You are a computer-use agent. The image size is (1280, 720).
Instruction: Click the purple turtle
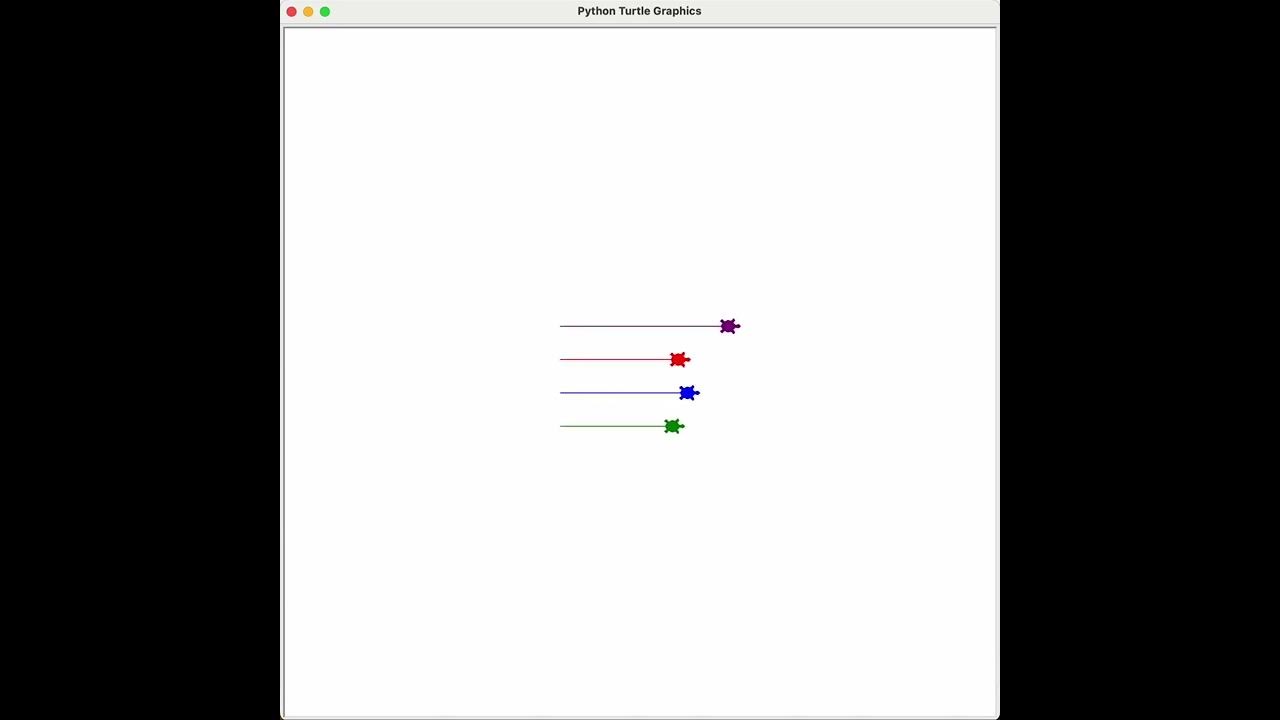coord(729,326)
